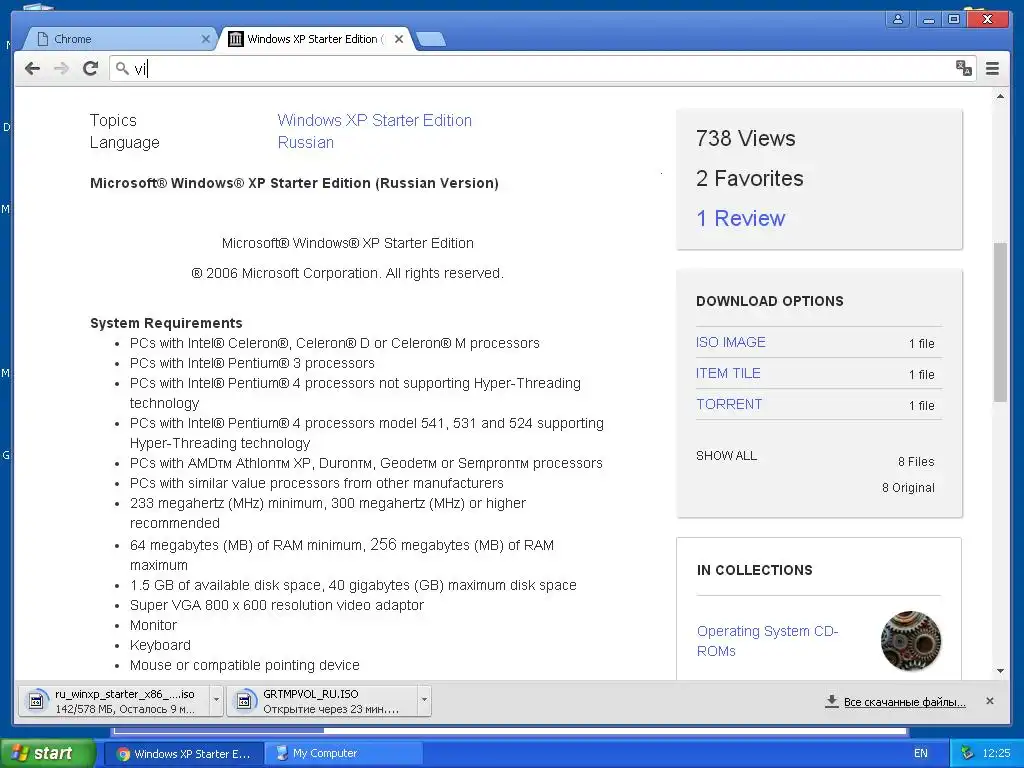Click the system tray icon beside the clock

[967, 753]
